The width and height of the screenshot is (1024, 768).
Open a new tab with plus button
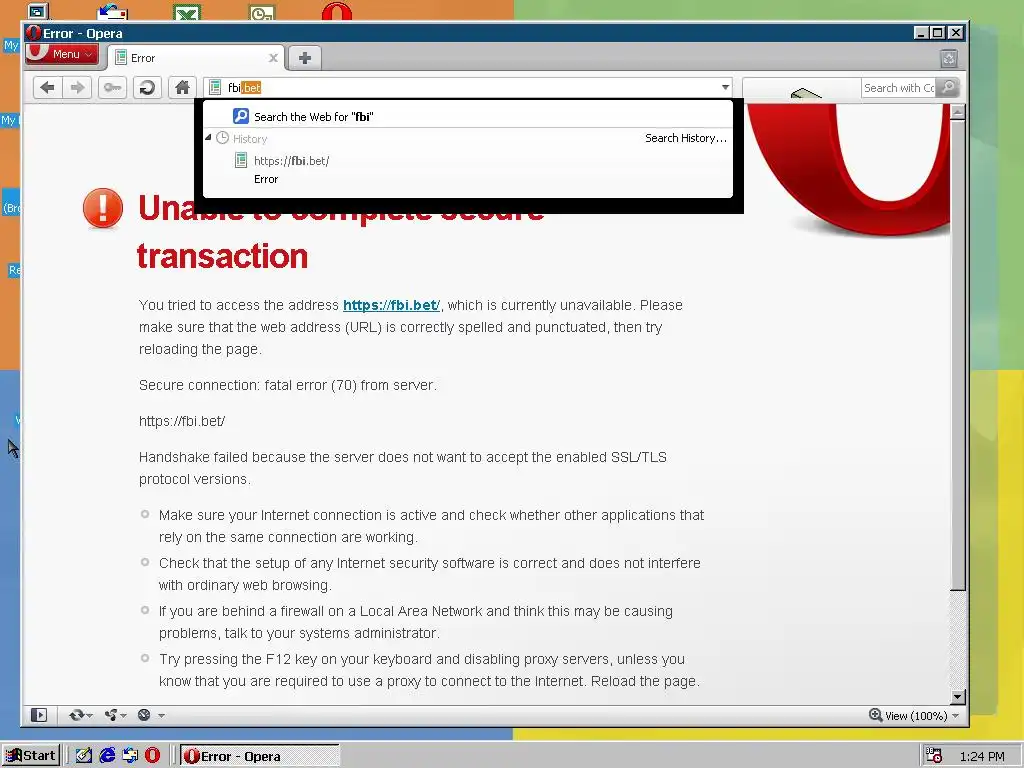click(x=305, y=58)
